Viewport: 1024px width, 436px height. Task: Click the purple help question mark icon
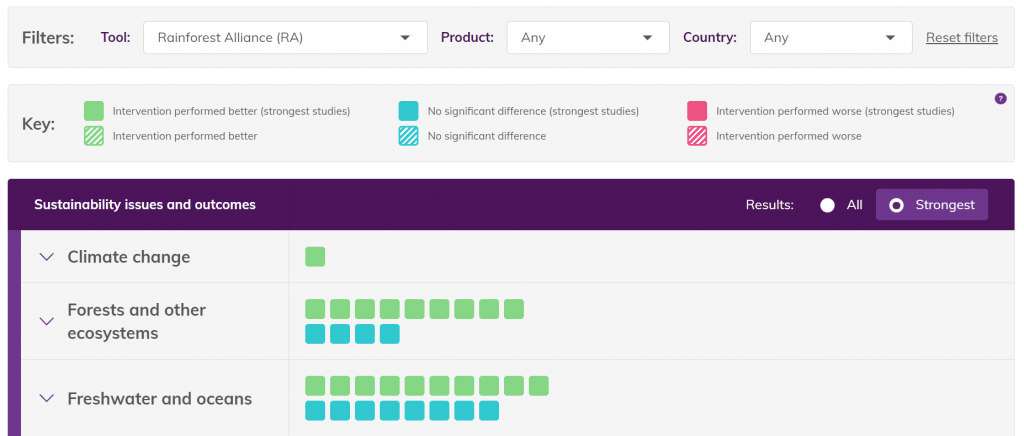click(x=1000, y=98)
